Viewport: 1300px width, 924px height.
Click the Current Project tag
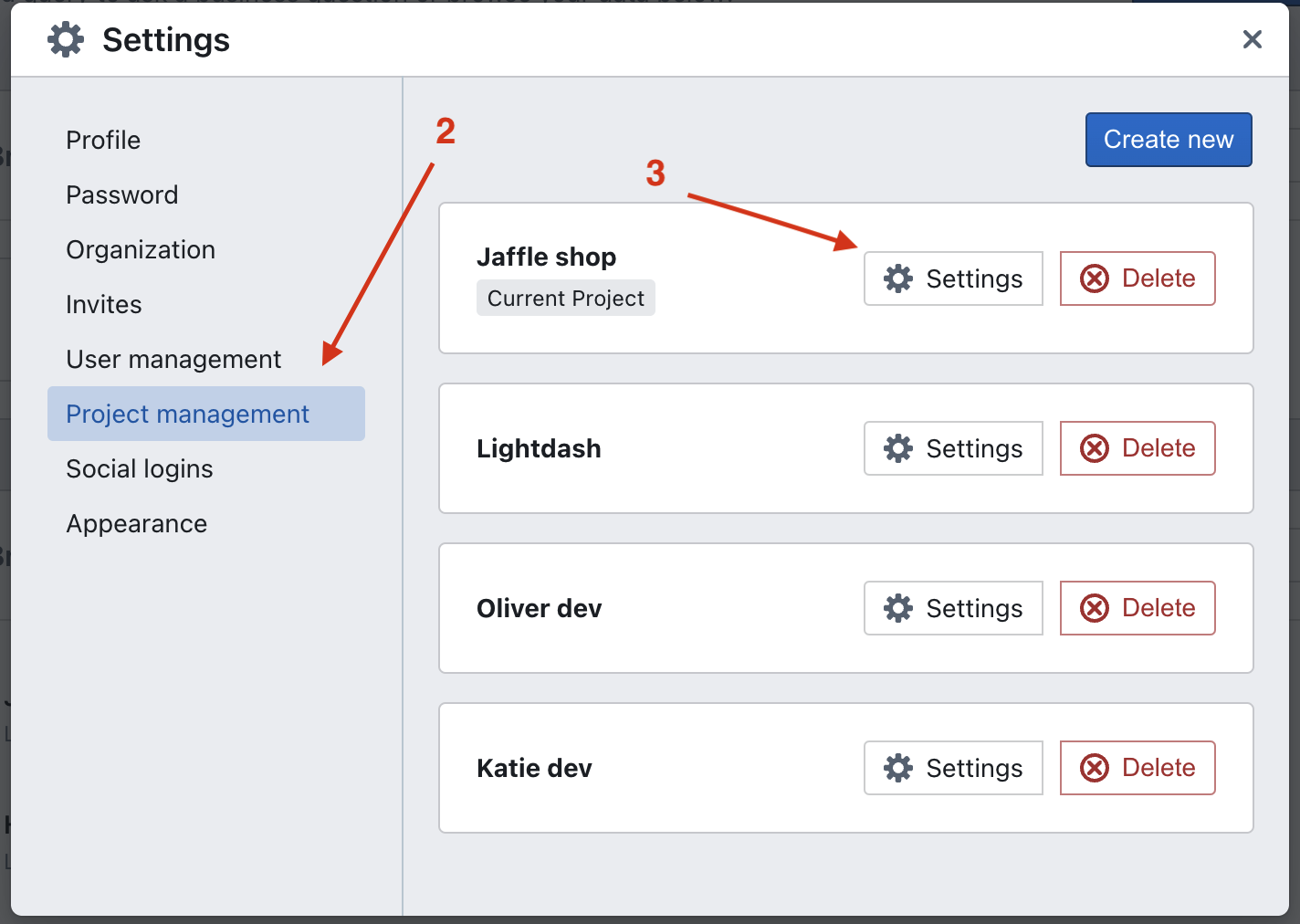[x=565, y=299]
